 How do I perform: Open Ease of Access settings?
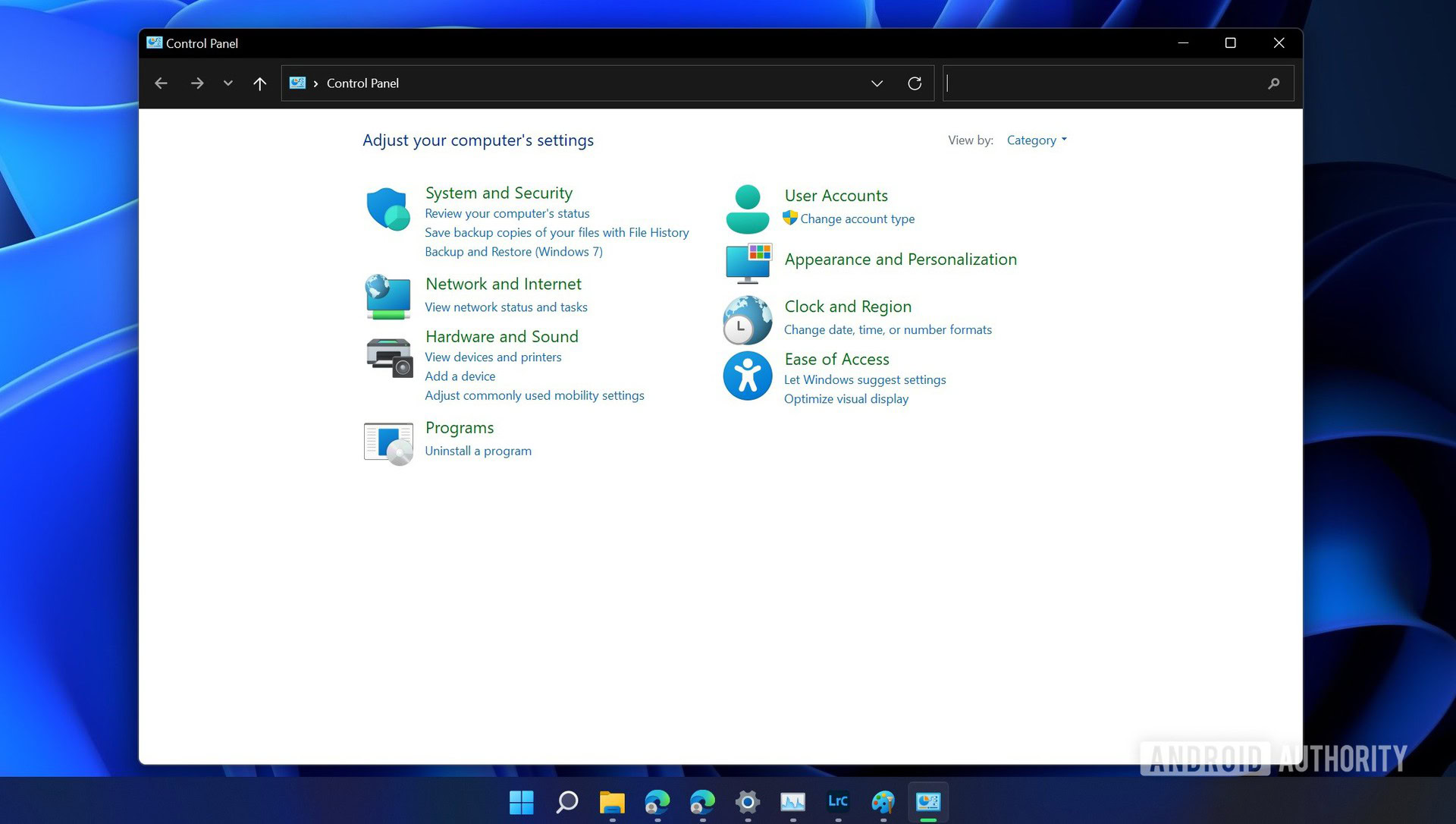click(837, 358)
